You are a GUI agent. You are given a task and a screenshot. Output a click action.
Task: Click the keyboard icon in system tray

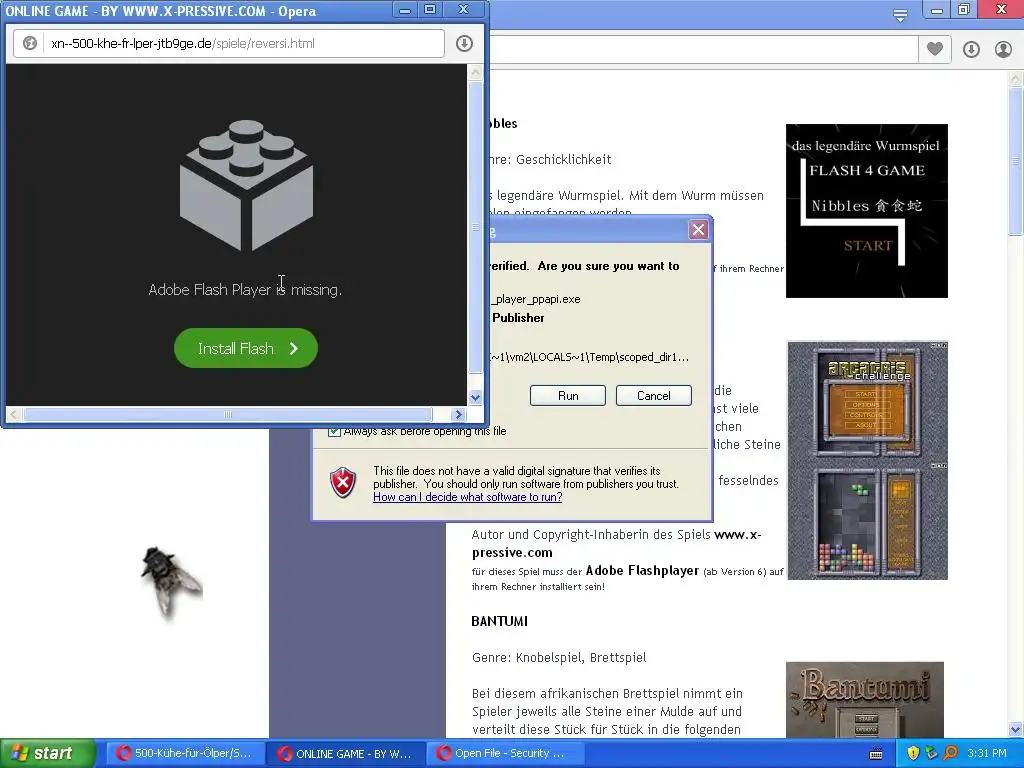click(876, 754)
